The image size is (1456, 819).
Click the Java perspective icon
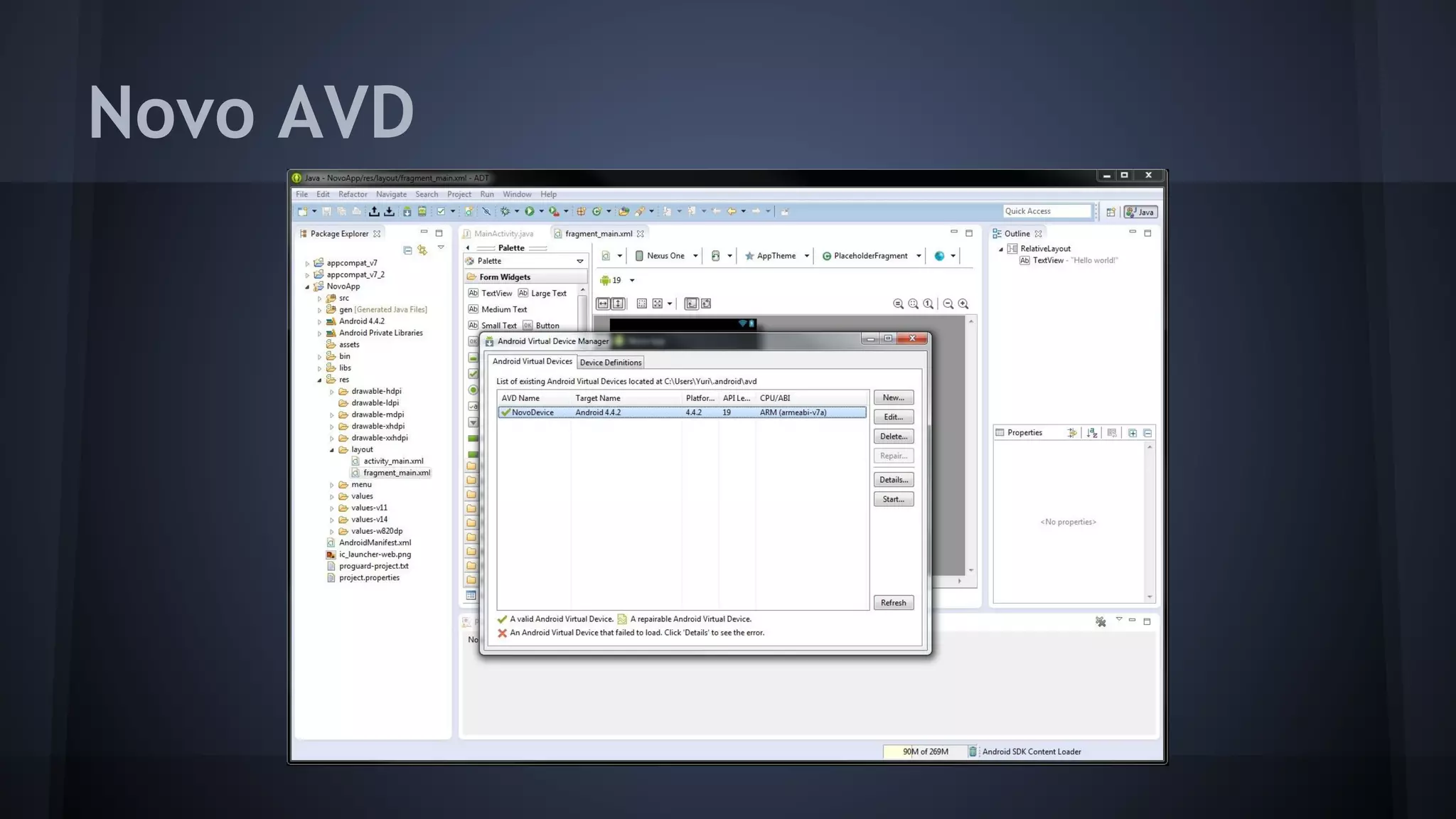(x=1140, y=212)
